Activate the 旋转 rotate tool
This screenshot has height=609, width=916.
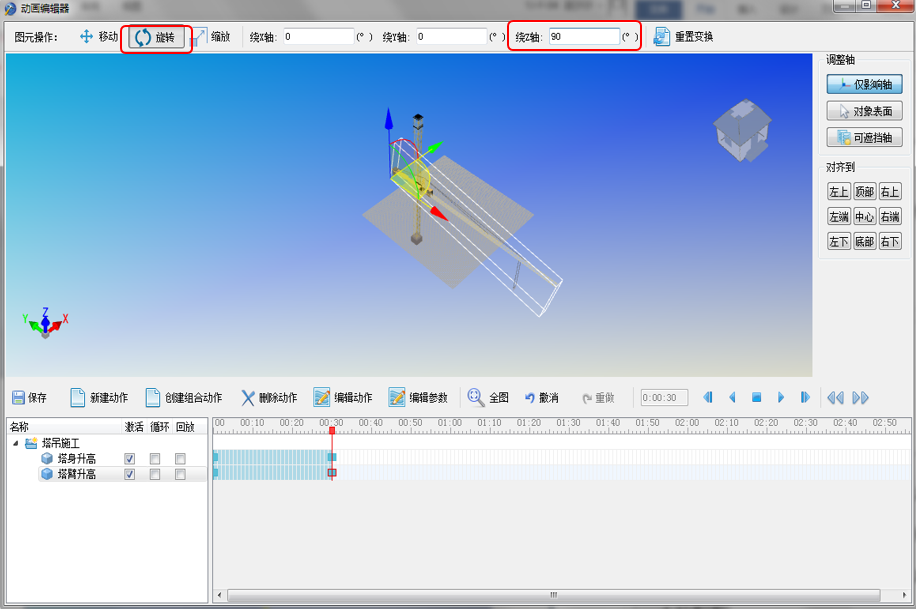point(156,37)
